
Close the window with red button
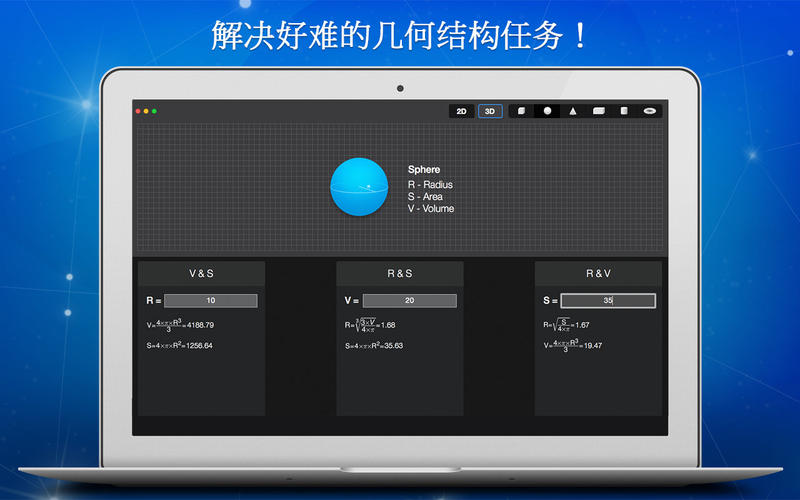pyautogui.click(x=138, y=111)
